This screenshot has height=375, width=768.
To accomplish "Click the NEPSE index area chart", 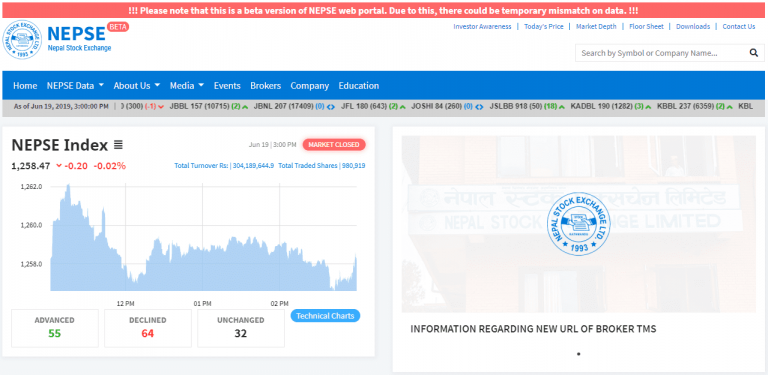I will point(203,237).
